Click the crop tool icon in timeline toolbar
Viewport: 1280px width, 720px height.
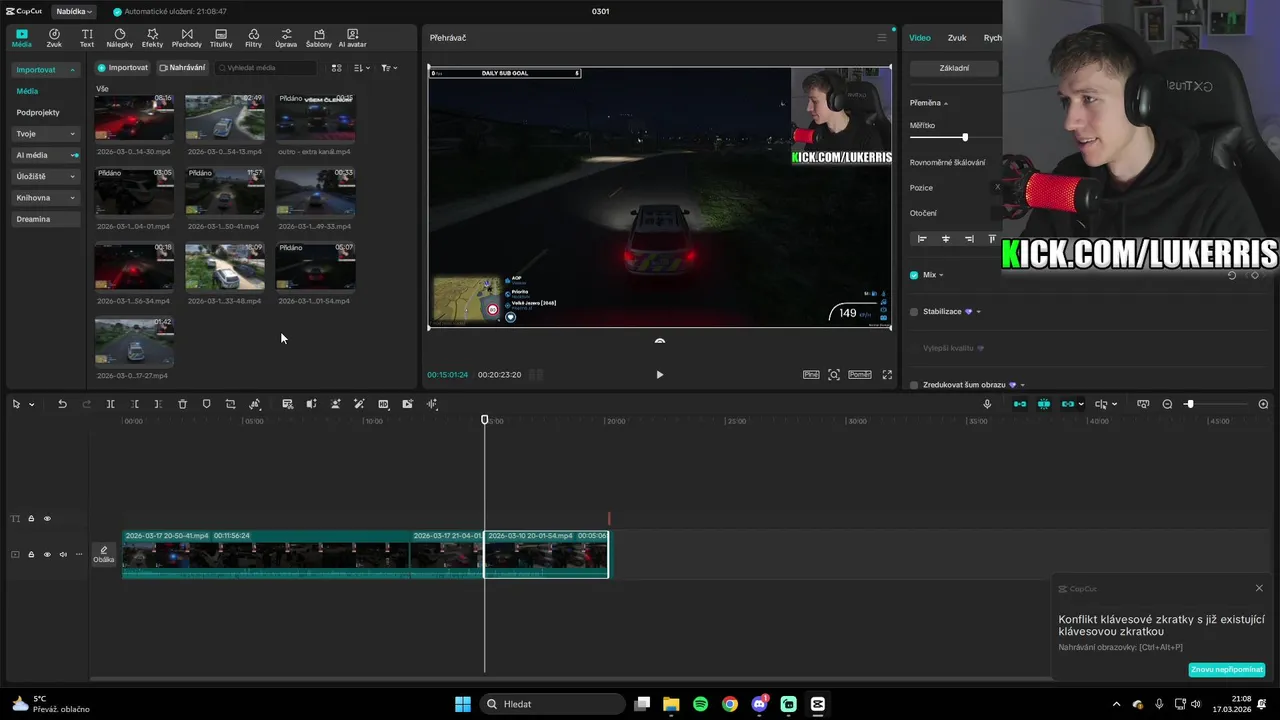click(x=230, y=404)
